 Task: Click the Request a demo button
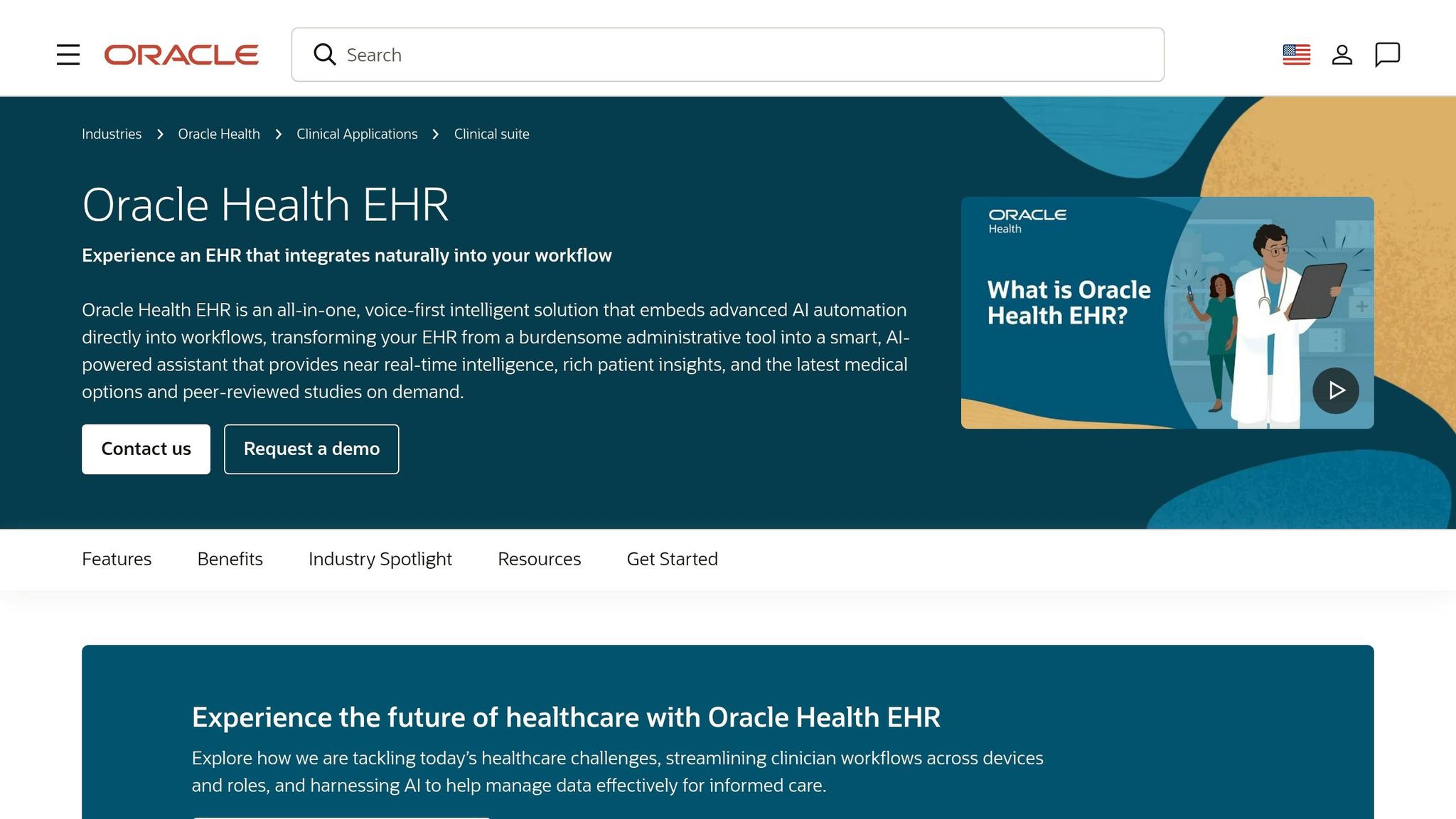point(311,449)
